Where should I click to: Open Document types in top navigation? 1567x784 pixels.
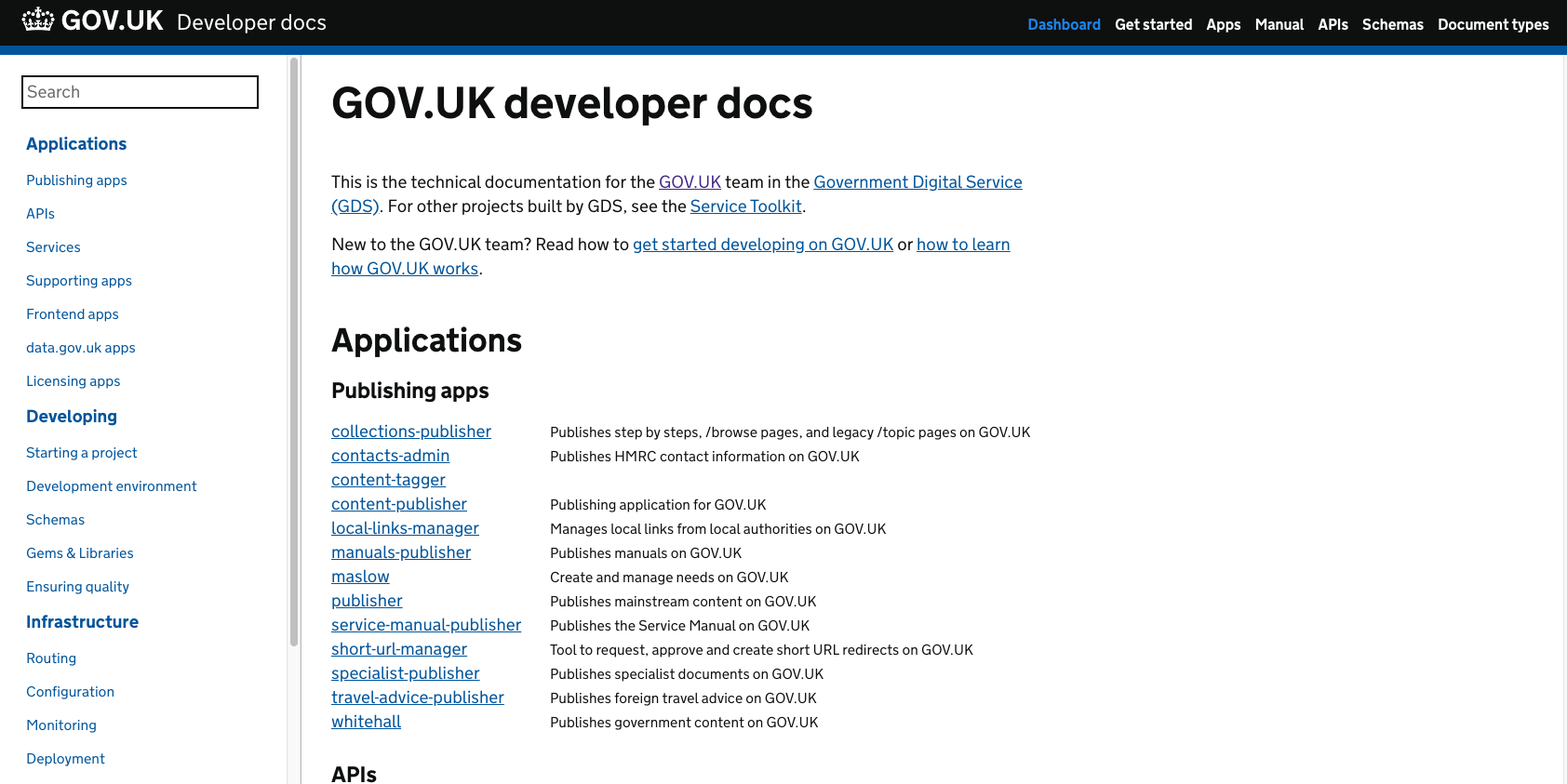(1493, 25)
